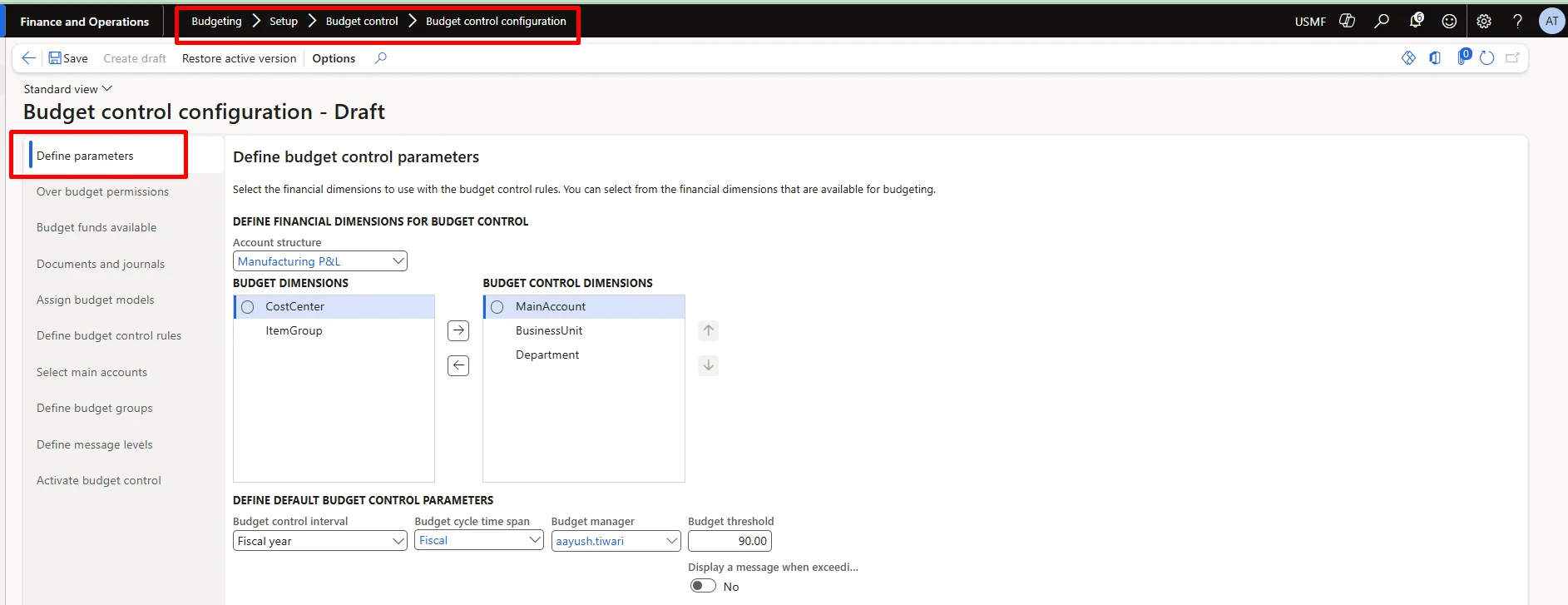Open Define budget control rules tab
This screenshot has height=605, width=1568.
click(109, 335)
